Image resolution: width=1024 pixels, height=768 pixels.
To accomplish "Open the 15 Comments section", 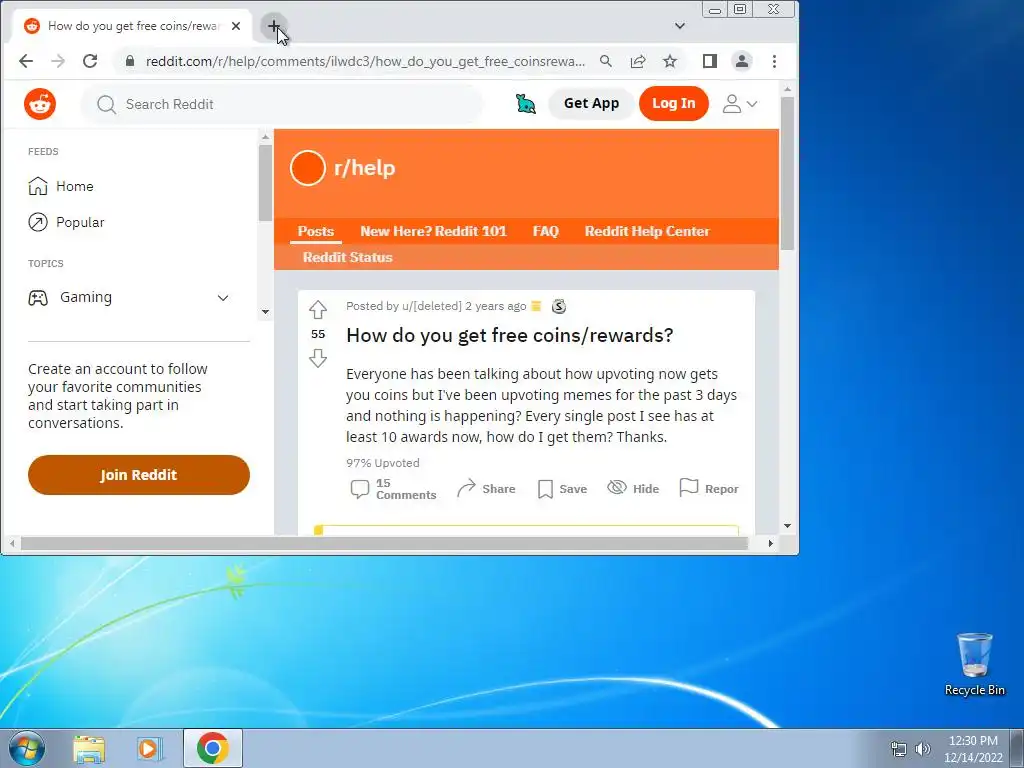I will pos(393,489).
